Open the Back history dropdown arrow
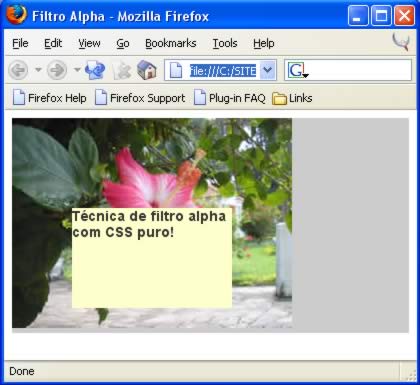 click(38, 70)
